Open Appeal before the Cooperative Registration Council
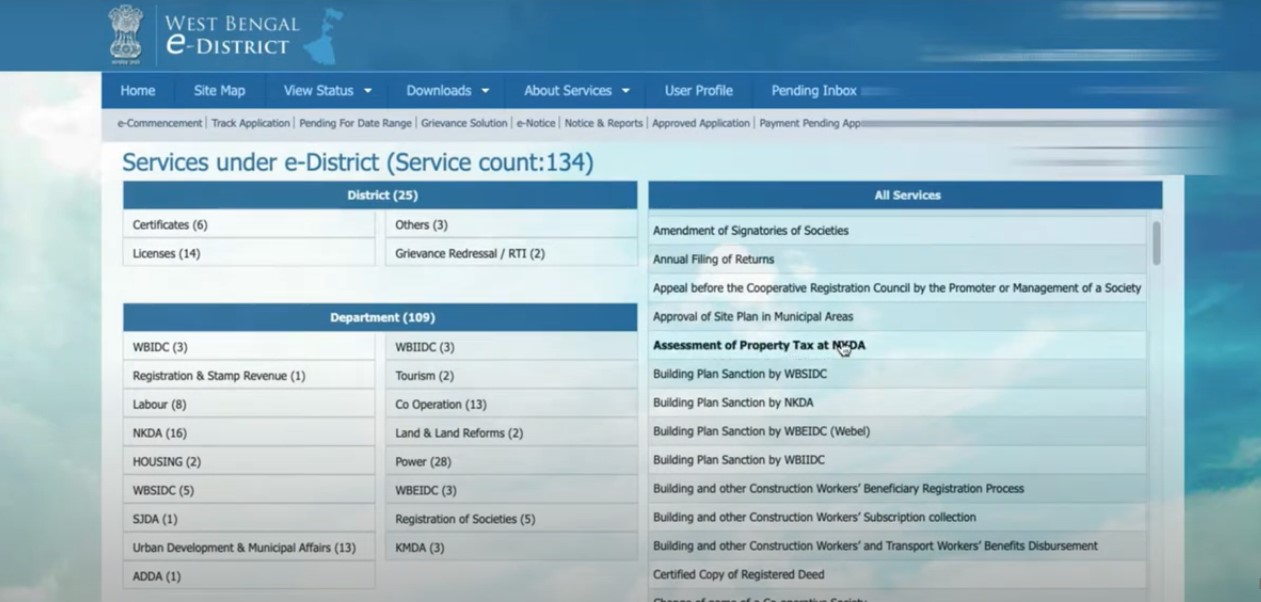This screenshot has height=602, width=1261. point(897,288)
